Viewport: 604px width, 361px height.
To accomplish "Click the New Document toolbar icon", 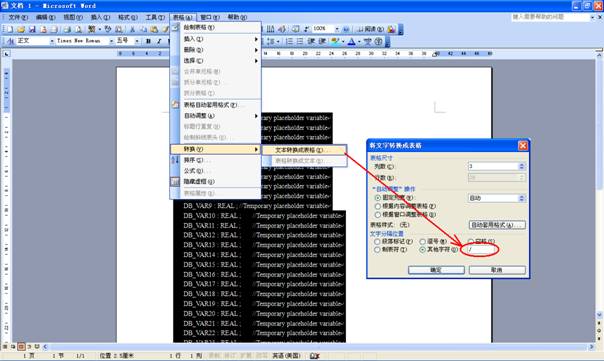I will [x=9, y=29].
